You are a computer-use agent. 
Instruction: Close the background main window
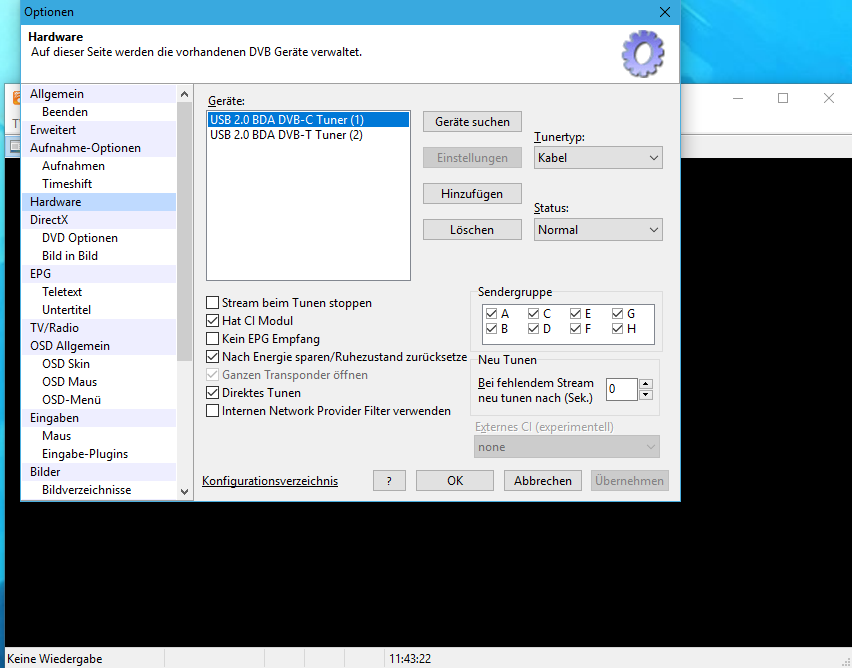coord(829,98)
